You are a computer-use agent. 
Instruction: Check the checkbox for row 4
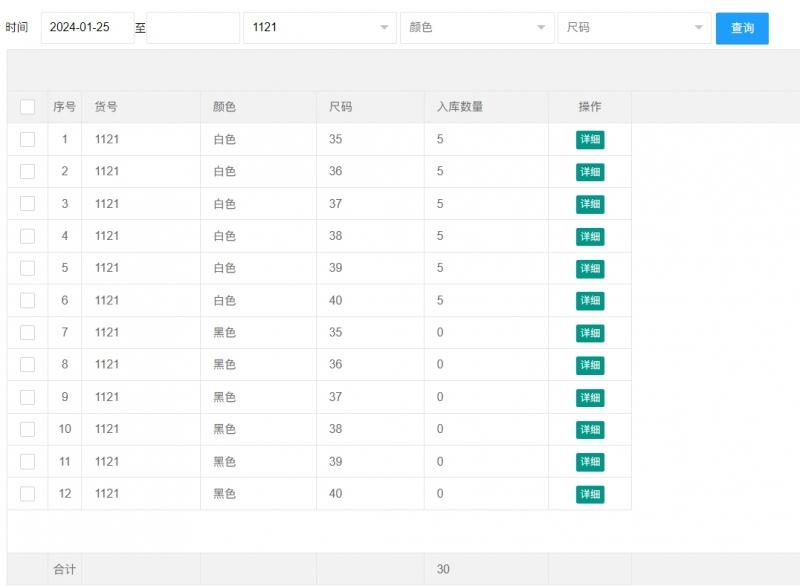pos(27,236)
